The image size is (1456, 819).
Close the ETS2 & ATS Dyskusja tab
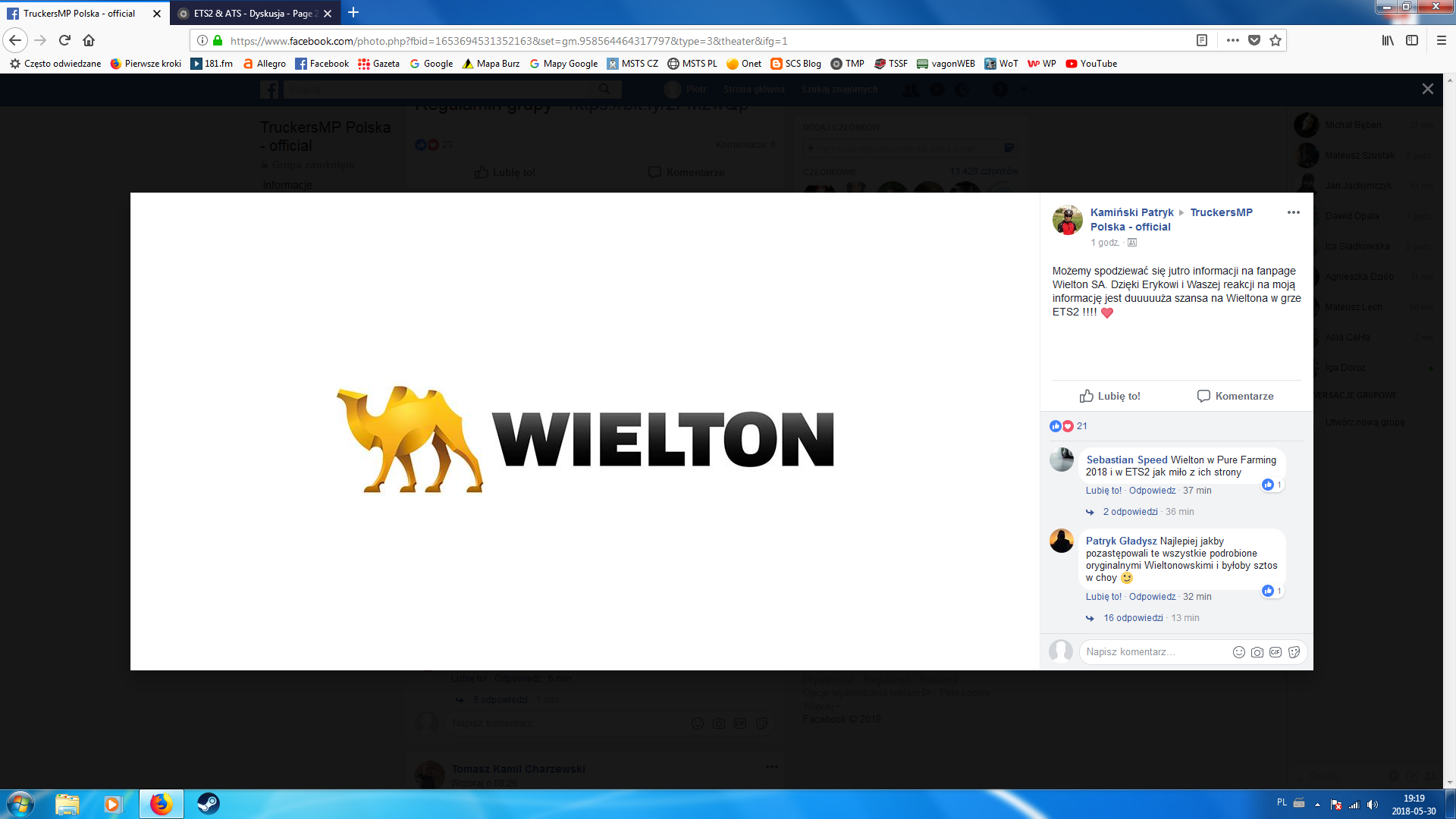tap(328, 14)
